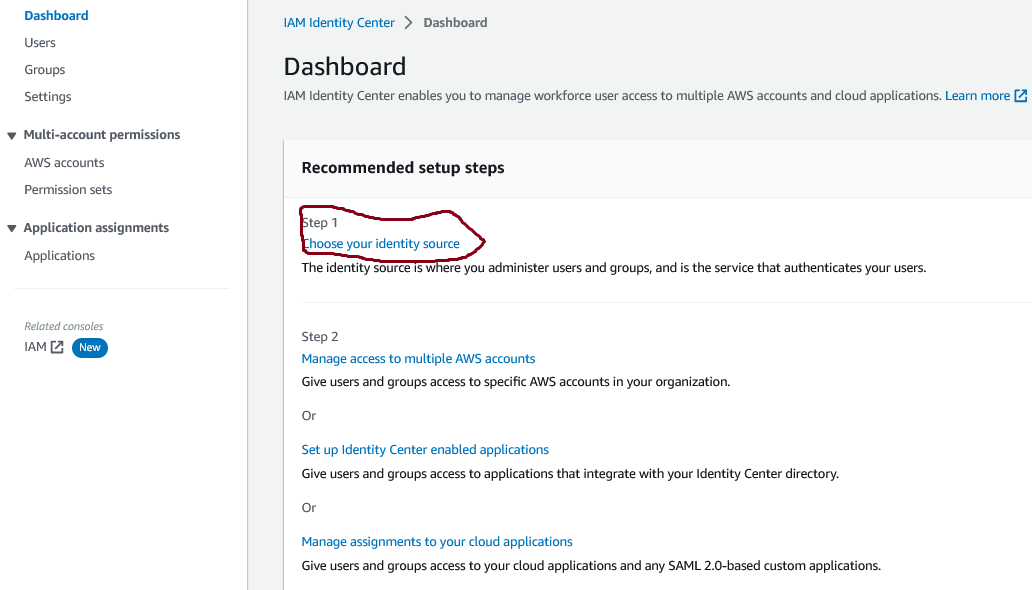Open Permission sets in the sidebar
Screen dimensions: 1032x590
(68, 190)
